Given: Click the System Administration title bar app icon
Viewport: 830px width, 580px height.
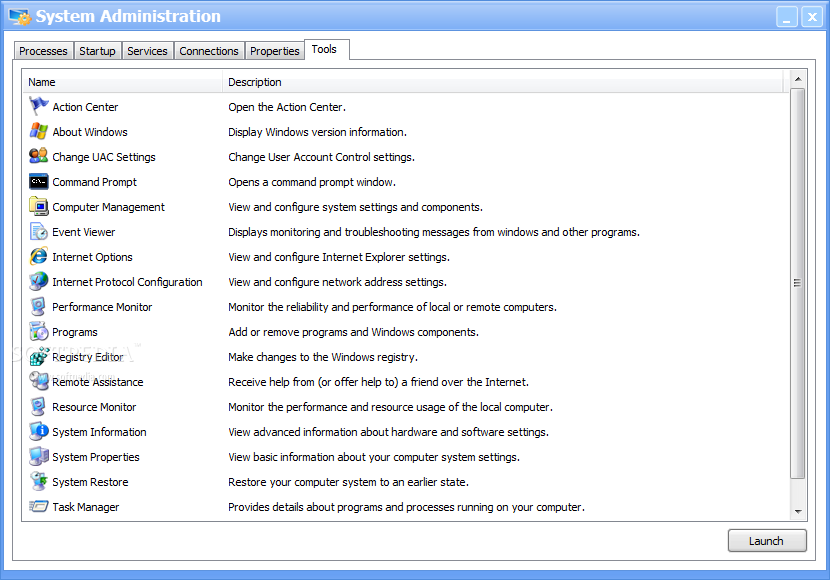Looking at the screenshot, I should [x=20, y=16].
